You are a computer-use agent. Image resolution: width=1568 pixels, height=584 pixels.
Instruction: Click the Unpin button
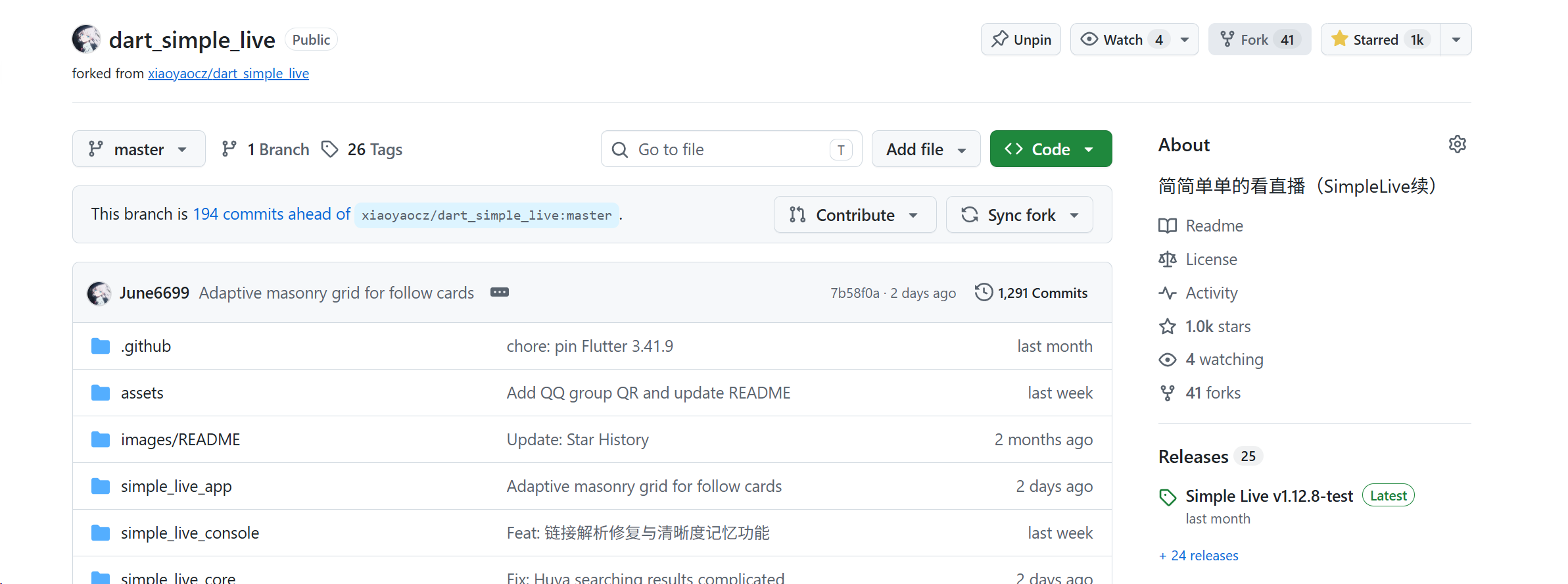tap(1021, 39)
